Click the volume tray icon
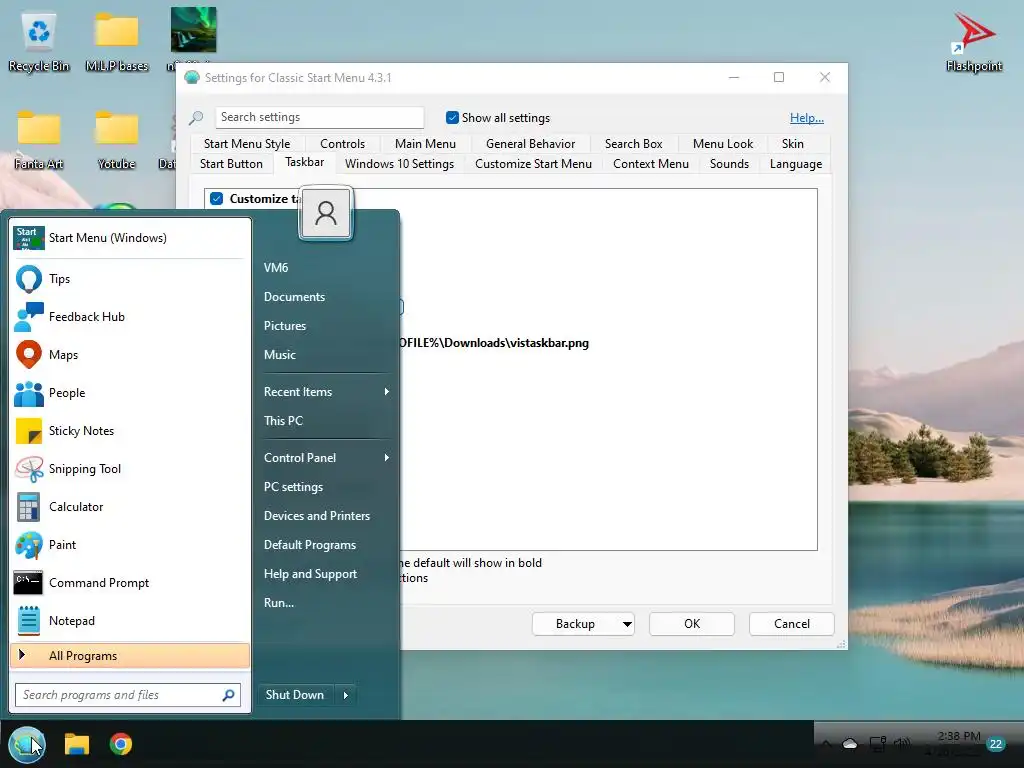 pyautogui.click(x=903, y=744)
